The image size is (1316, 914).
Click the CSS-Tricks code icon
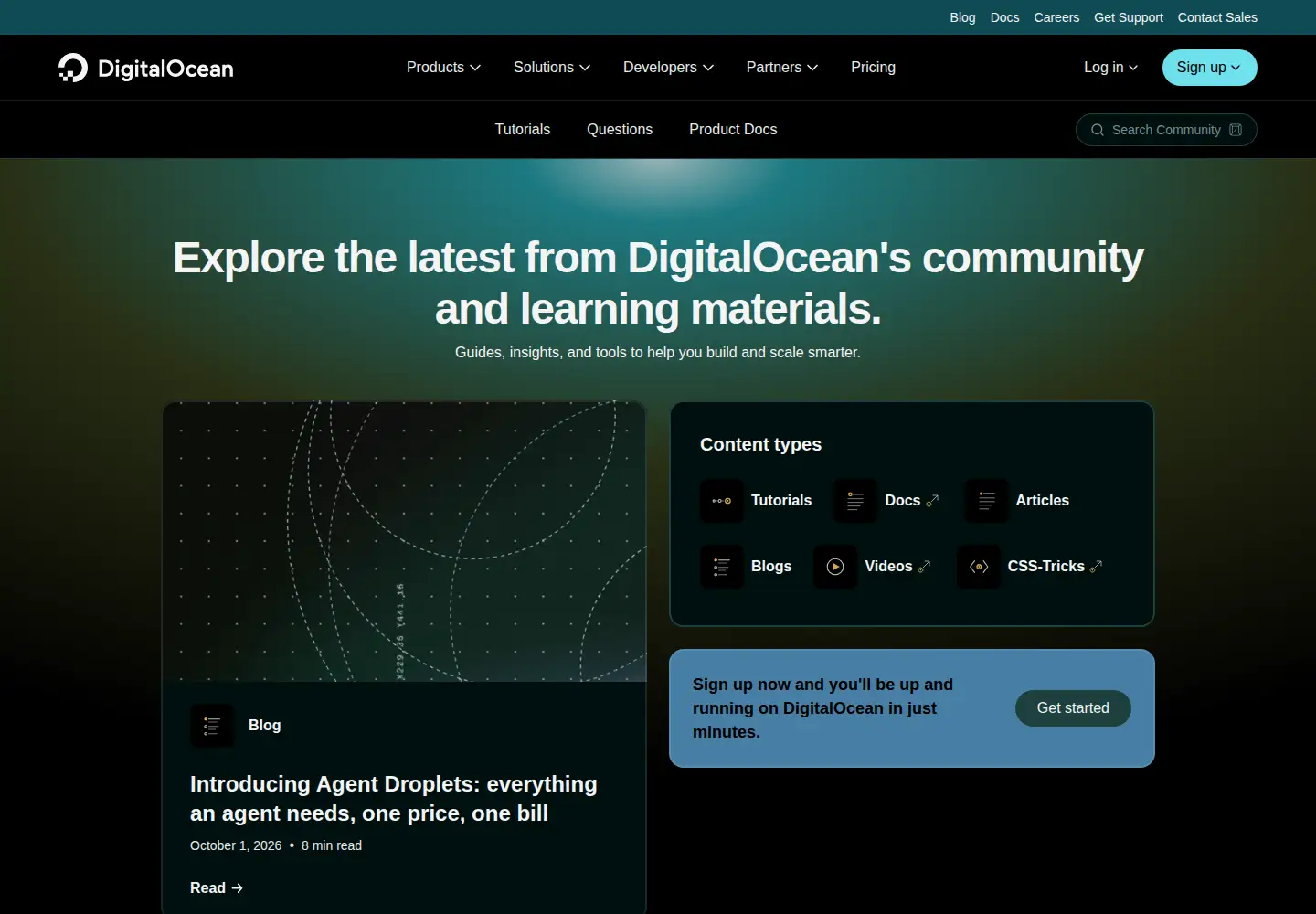coord(979,567)
